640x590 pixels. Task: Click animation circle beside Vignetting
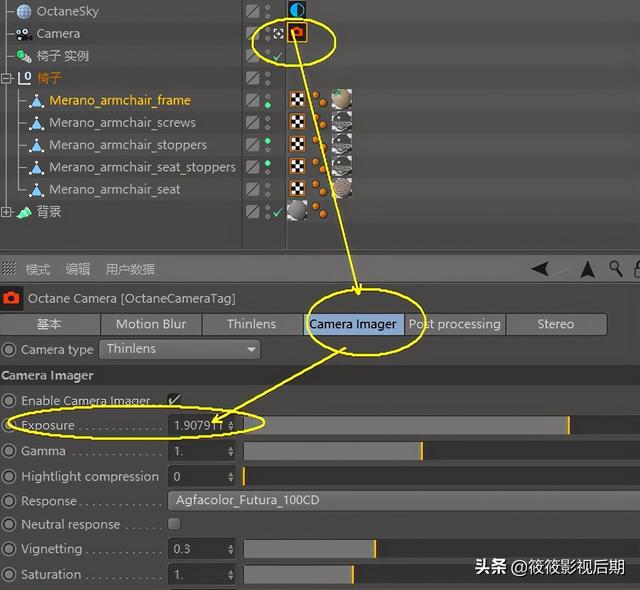tap(9, 549)
